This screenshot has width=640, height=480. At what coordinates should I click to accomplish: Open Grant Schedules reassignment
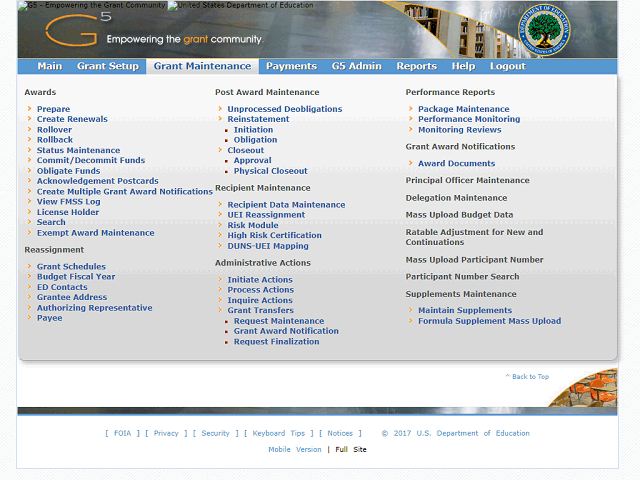pos(71,267)
